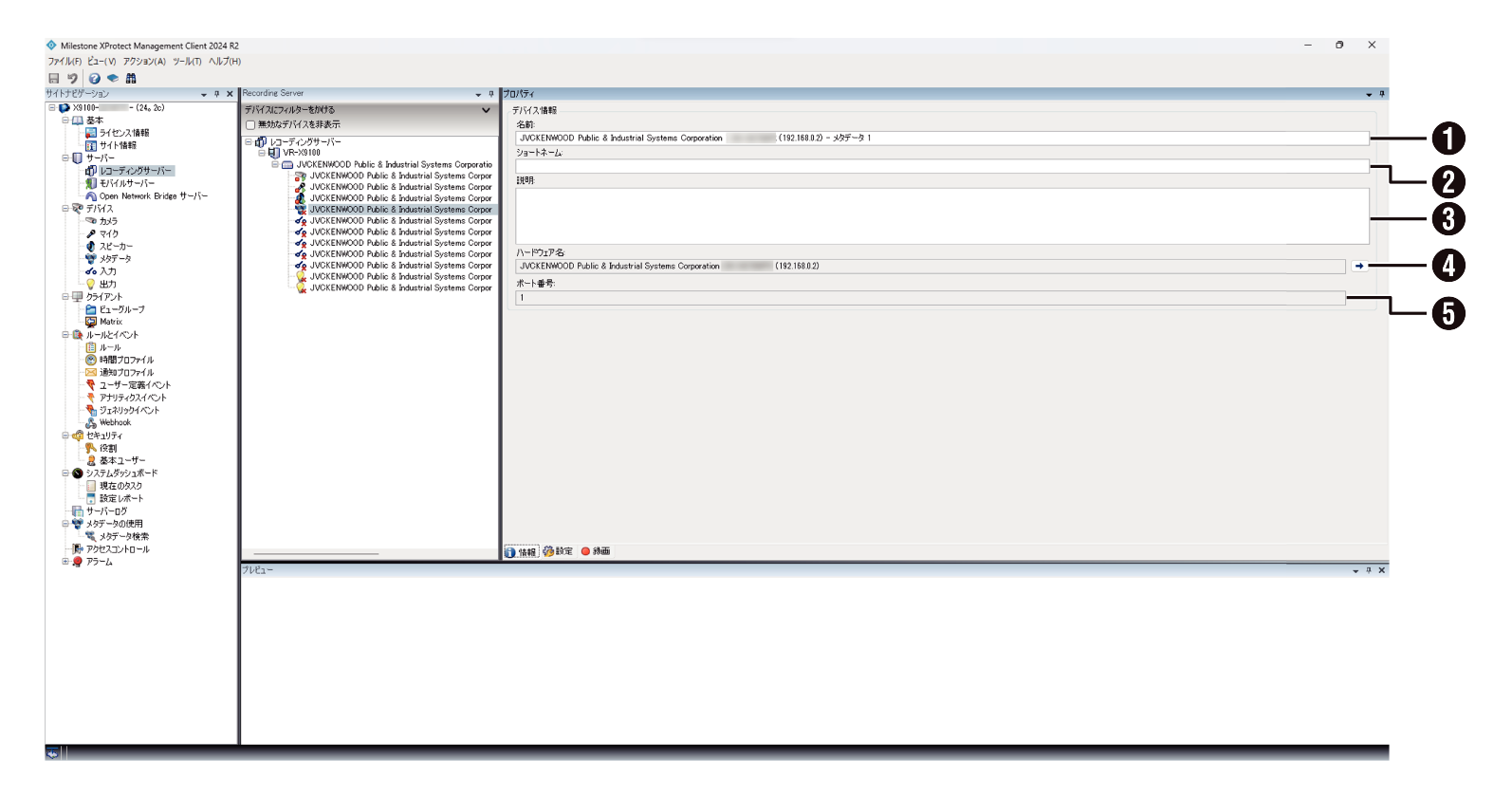Open アナリティクスイベント node
Image resolution: width=1512 pixels, height=798 pixels.
coord(133,398)
